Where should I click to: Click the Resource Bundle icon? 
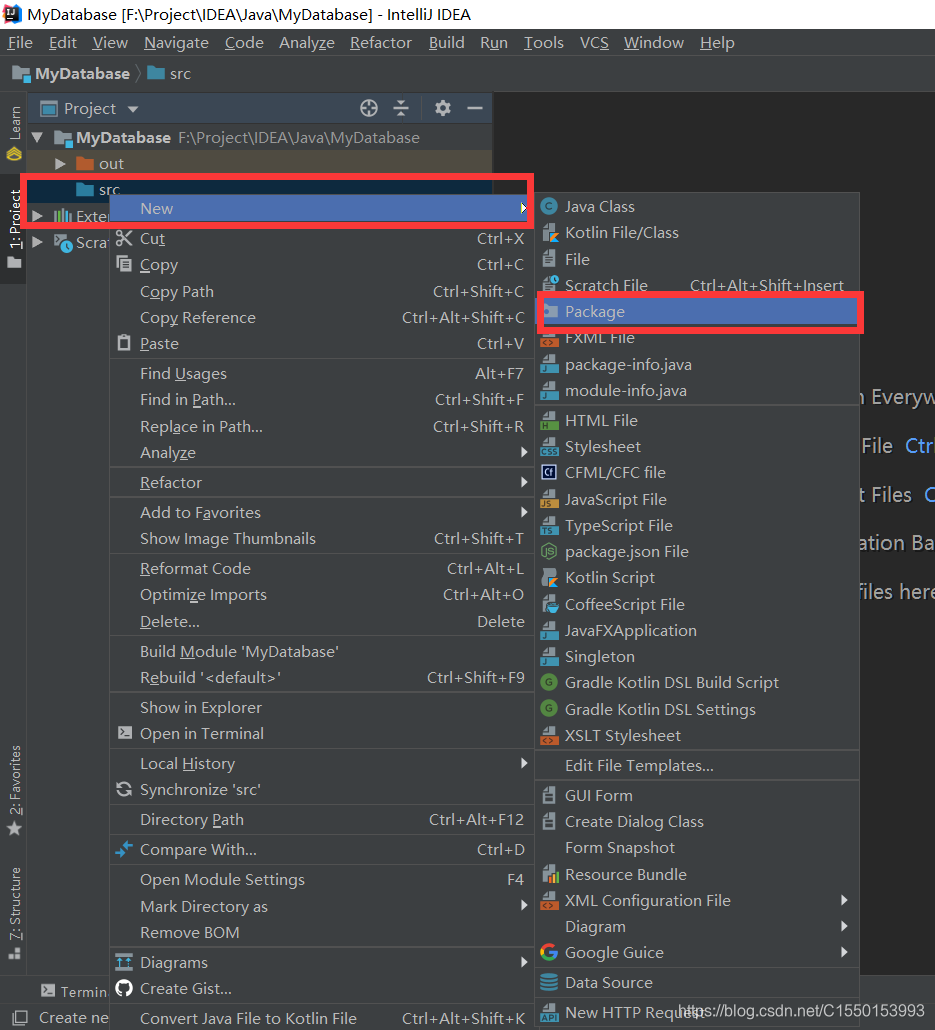click(549, 874)
